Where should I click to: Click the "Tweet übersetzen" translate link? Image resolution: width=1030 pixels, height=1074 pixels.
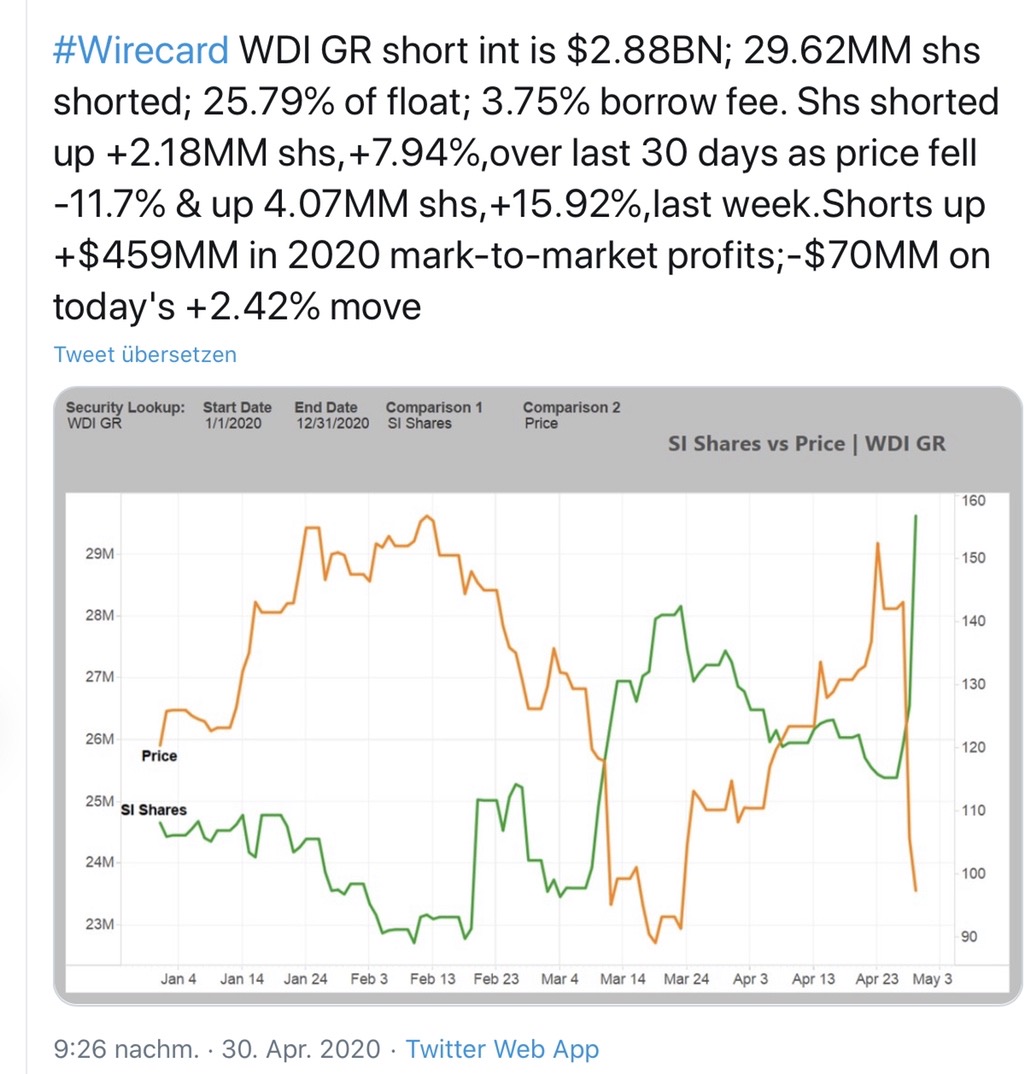tap(145, 354)
